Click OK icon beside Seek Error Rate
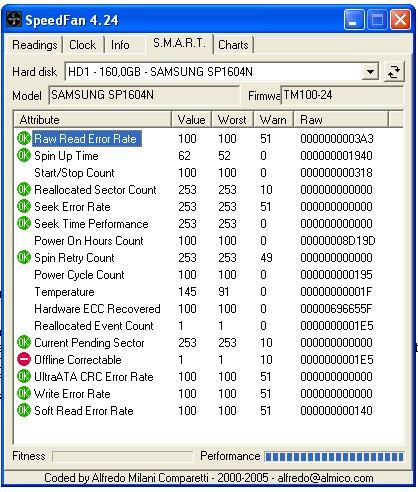This screenshot has width=418, height=492. [24, 206]
